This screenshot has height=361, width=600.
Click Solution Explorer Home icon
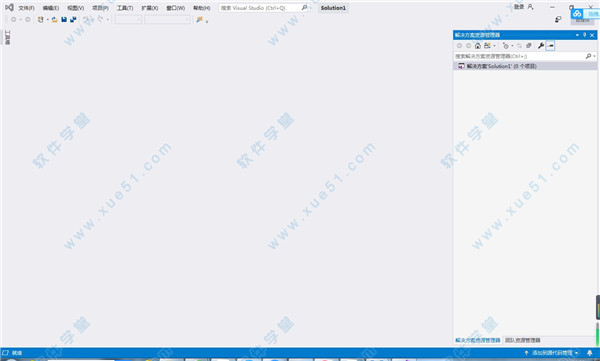tap(478, 46)
